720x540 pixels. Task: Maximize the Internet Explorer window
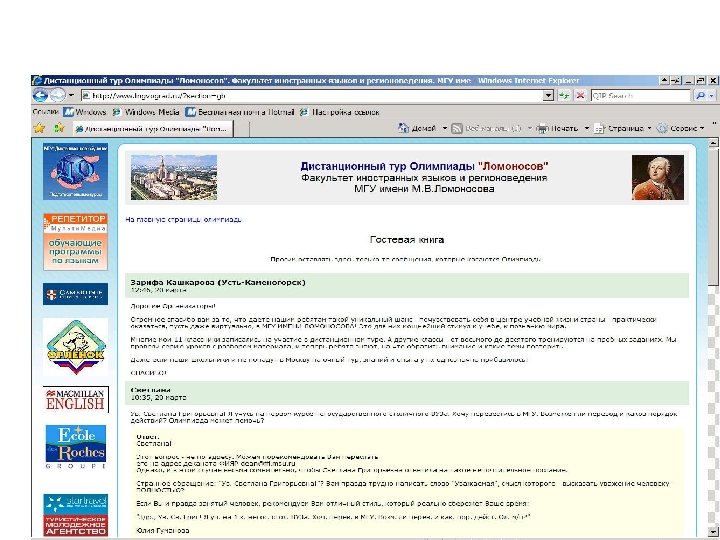click(701, 80)
